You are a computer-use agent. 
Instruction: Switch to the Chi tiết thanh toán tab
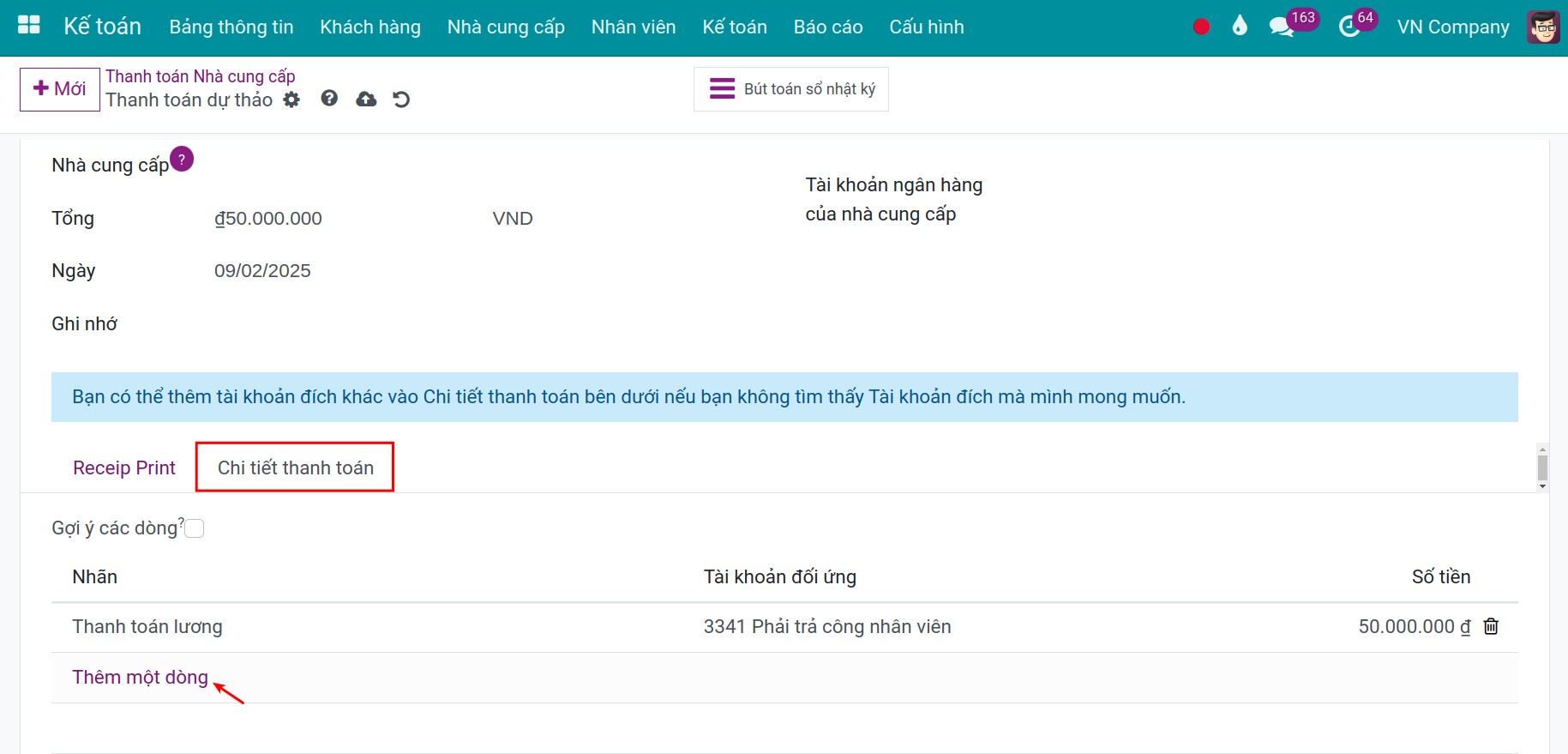click(x=296, y=467)
